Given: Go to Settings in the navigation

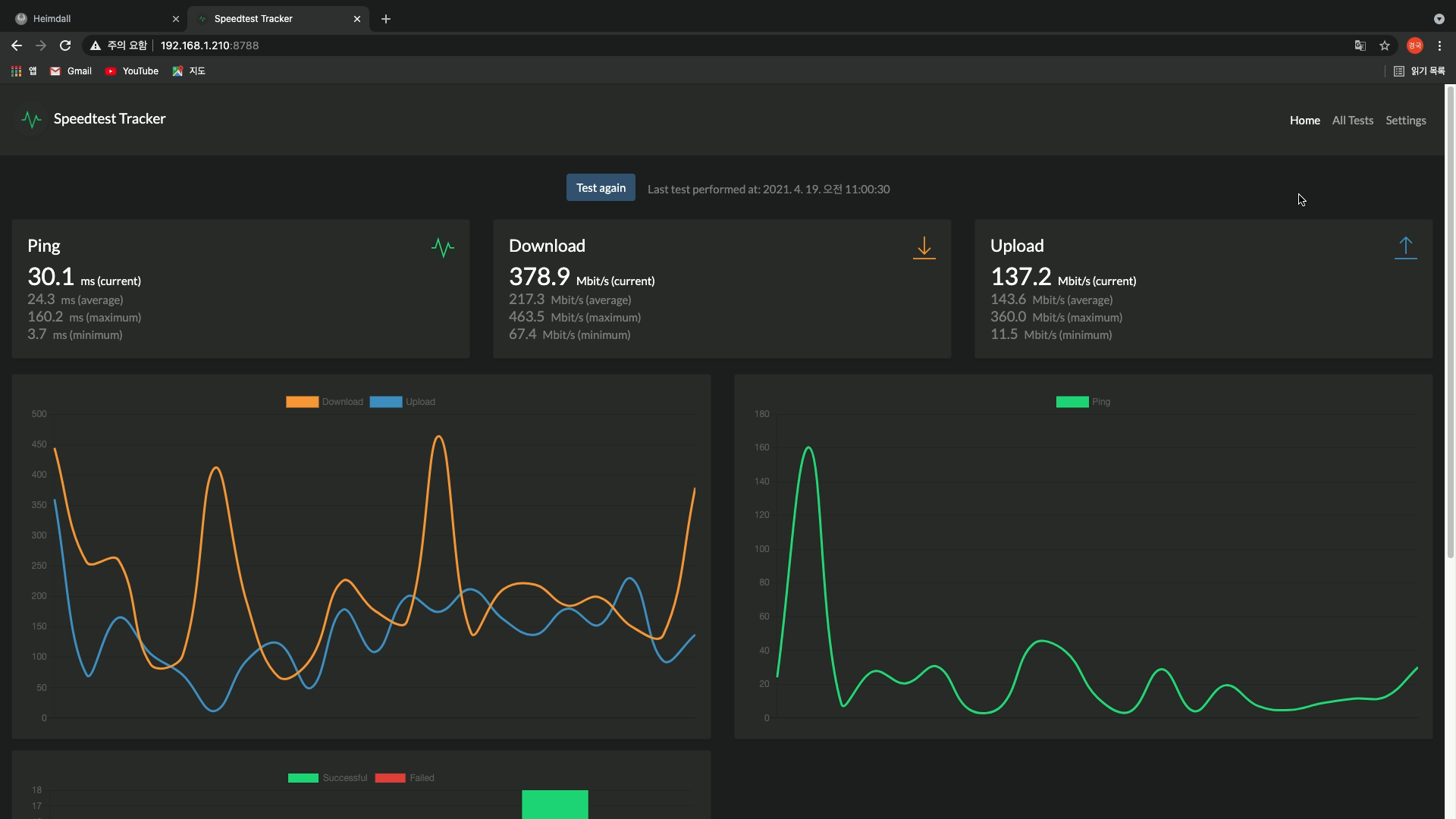Looking at the screenshot, I should (1405, 121).
